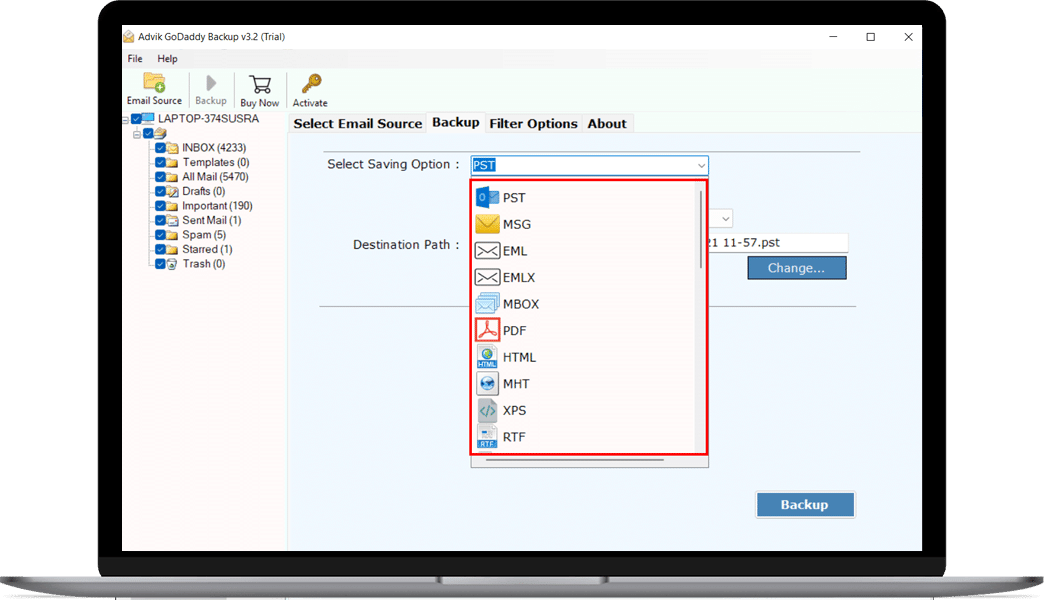This screenshot has height=600, width=1045.
Task: Select the MSG envelope icon
Action: 487,224
